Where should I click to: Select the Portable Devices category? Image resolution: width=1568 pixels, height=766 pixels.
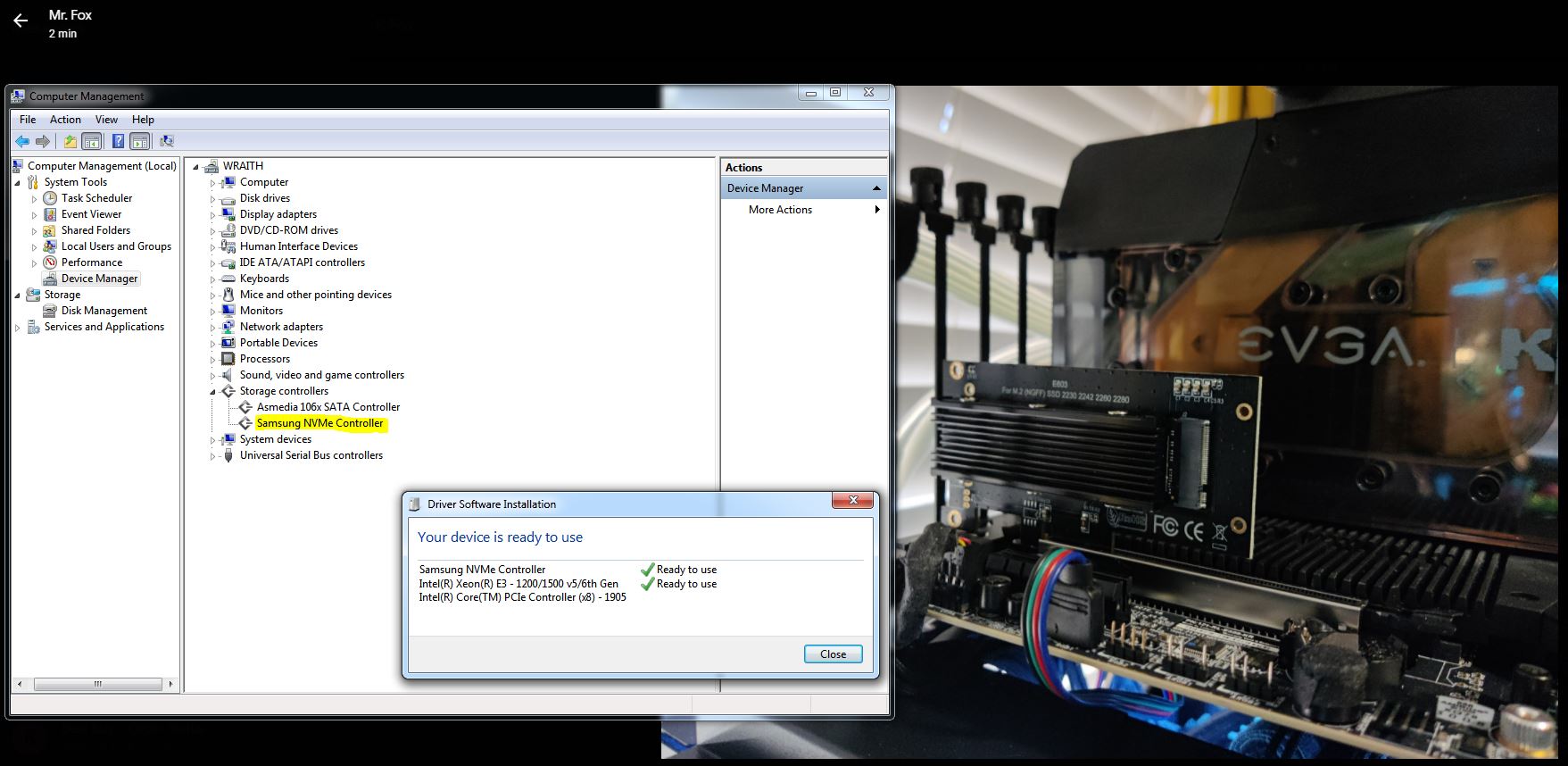pyautogui.click(x=278, y=343)
